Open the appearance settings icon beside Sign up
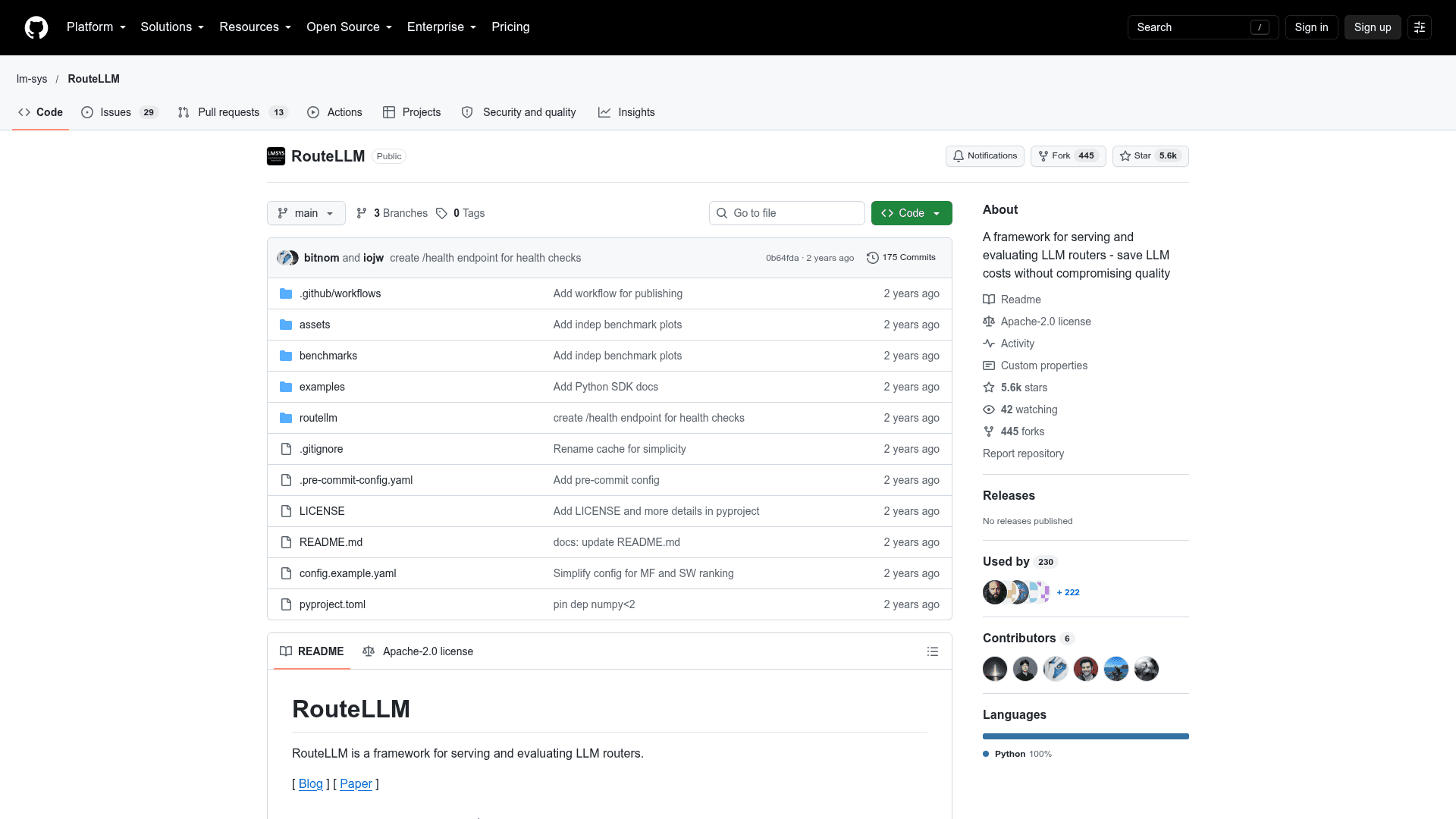The height and width of the screenshot is (819, 1456). pos(1420,27)
